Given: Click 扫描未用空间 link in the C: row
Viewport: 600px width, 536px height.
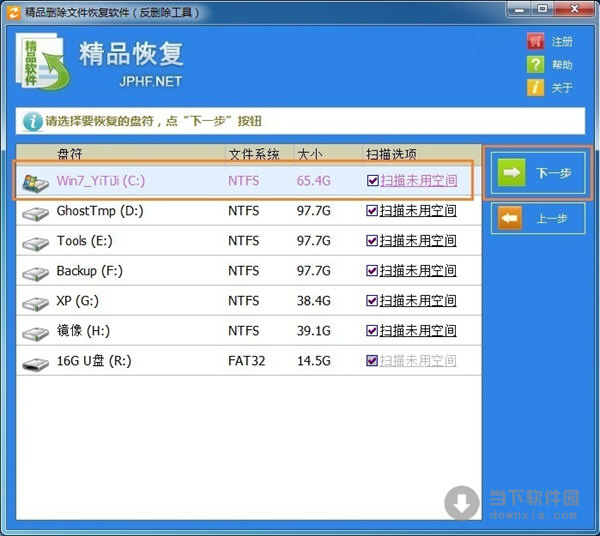Looking at the screenshot, I should click(419, 181).
